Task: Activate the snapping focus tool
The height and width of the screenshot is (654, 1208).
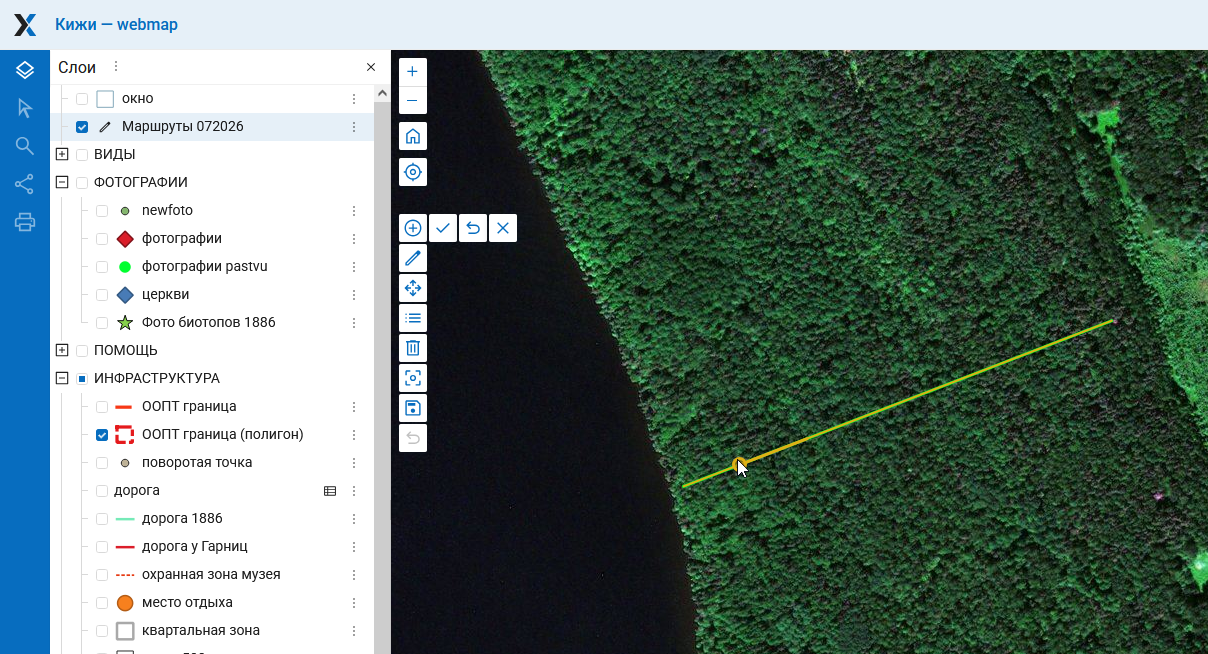Action: tap(413, 378)
